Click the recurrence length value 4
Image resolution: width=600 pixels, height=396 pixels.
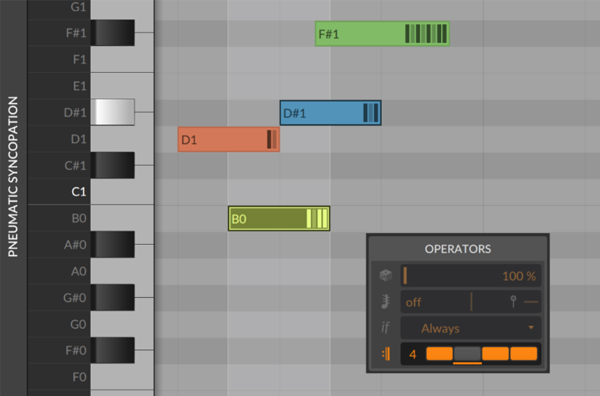pyautogui.click(x=412, y=354)
